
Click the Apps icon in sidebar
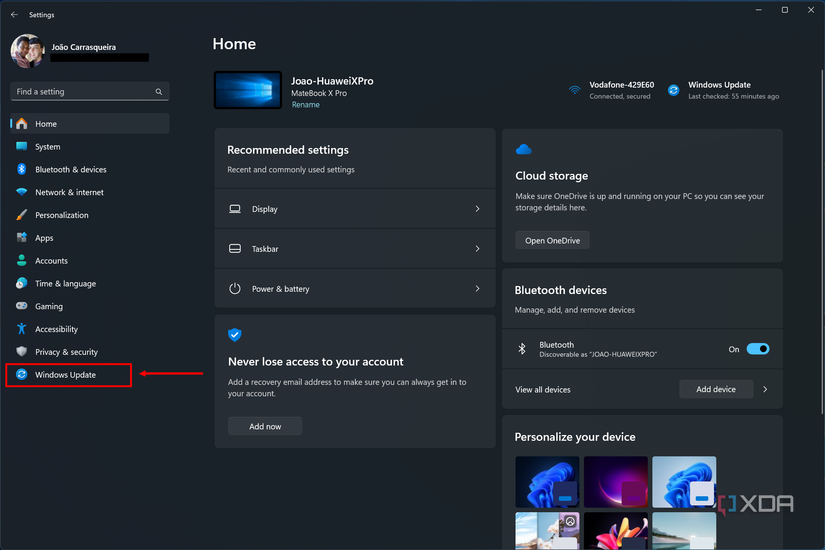click(x=22, y=237)
